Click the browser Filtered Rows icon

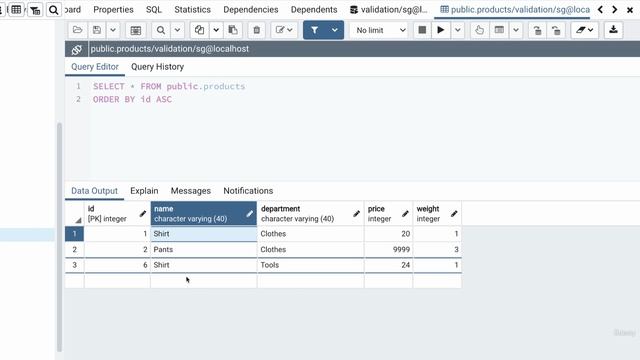tap(35, 9)
